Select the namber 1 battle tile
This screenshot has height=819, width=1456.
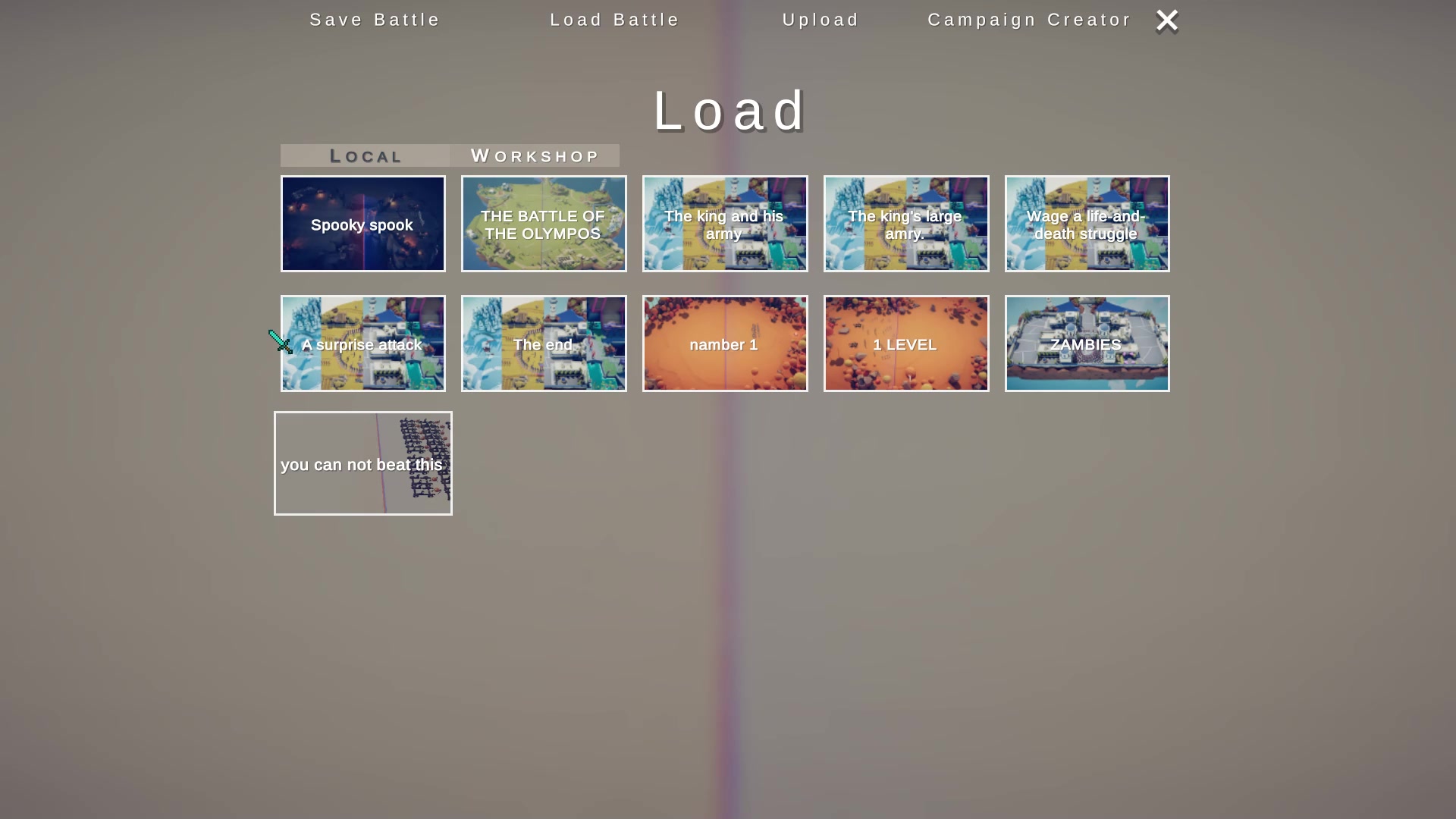[x=724, y=343]
